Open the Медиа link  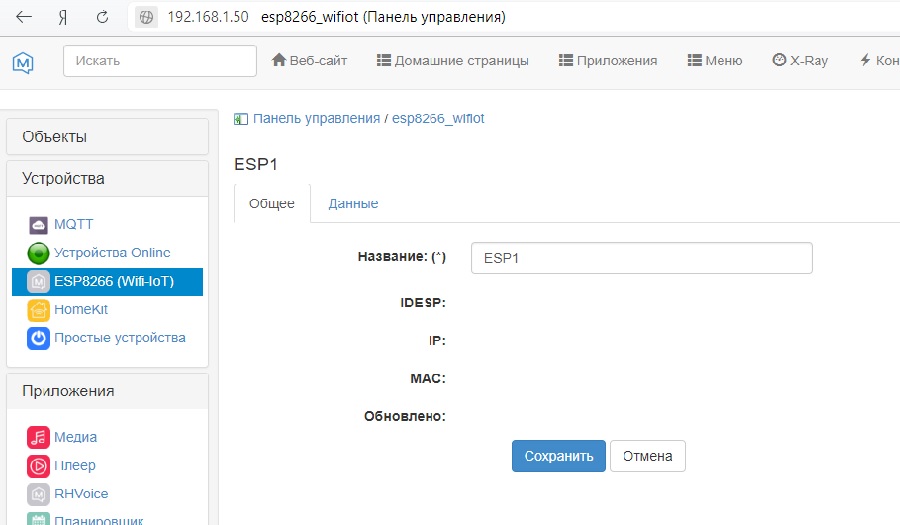[x=75, y=437]
